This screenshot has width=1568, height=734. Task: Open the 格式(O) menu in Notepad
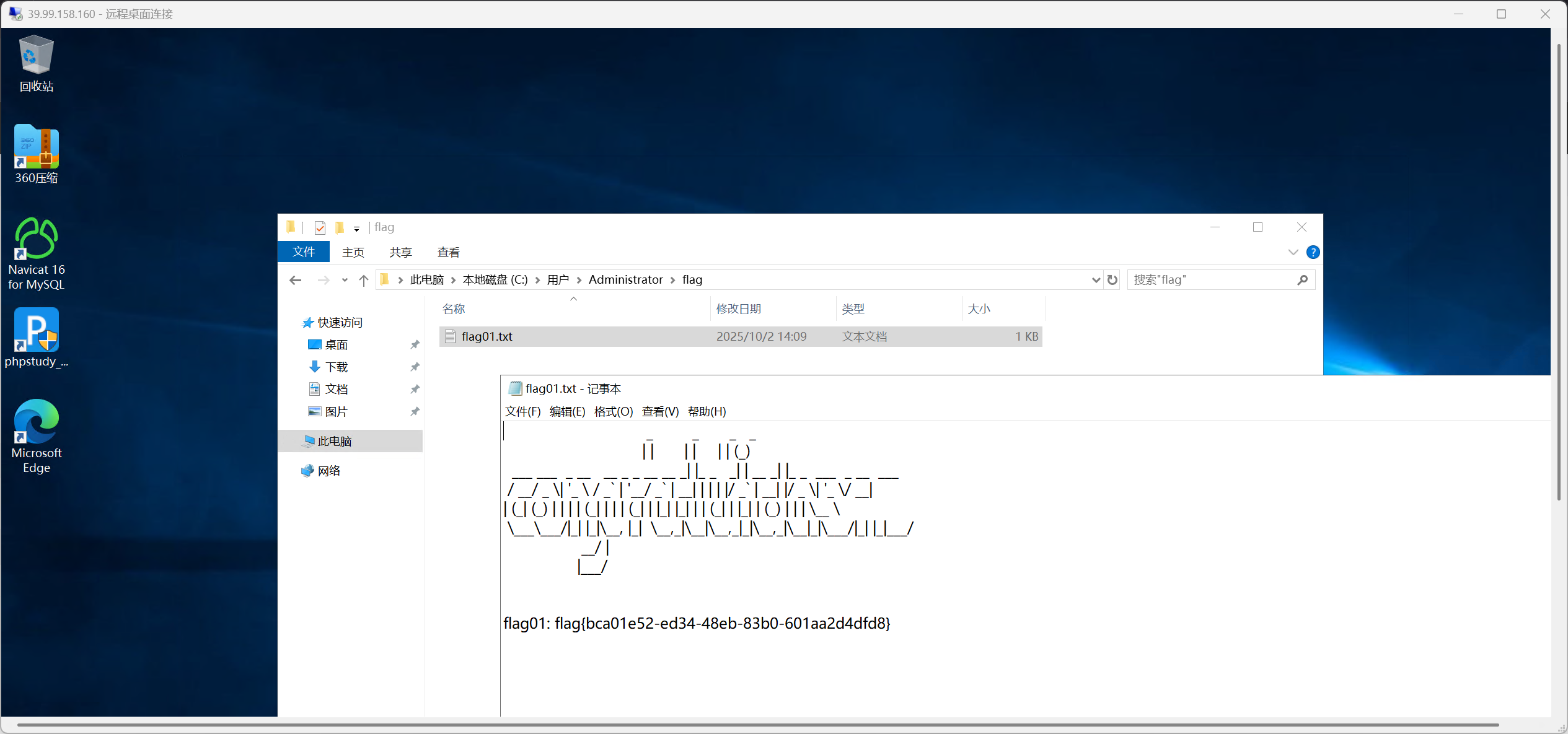(613, 411)
